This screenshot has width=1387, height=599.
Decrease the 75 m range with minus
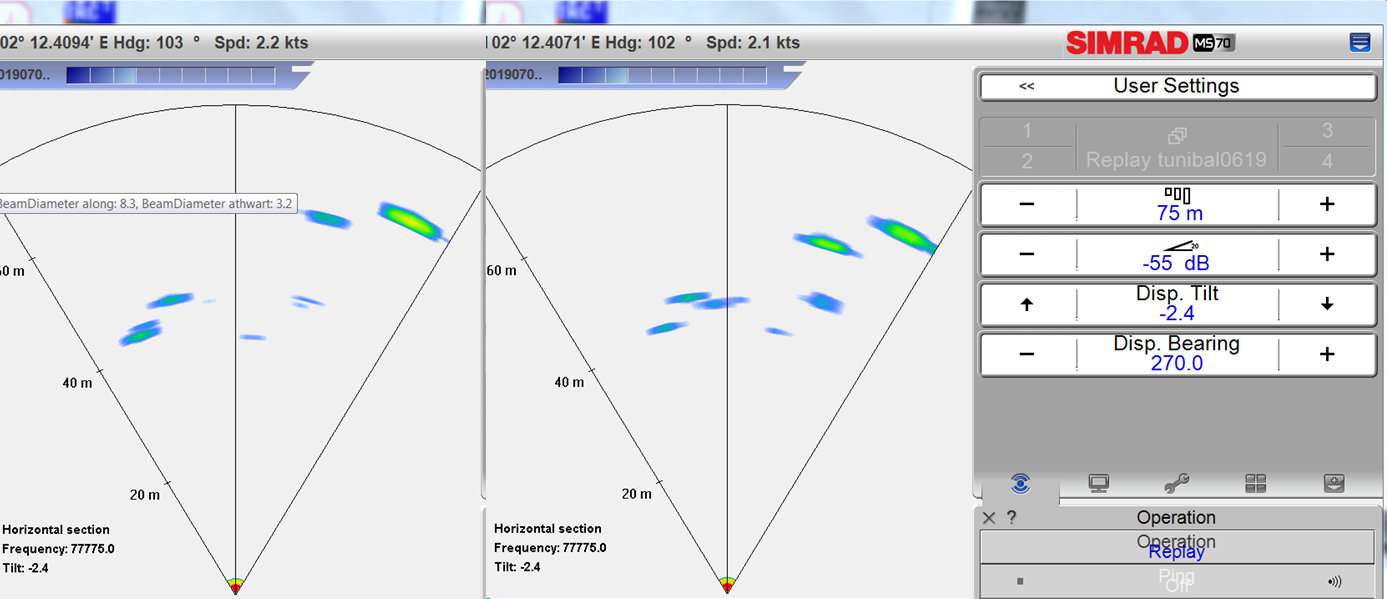pos(1027,204)
